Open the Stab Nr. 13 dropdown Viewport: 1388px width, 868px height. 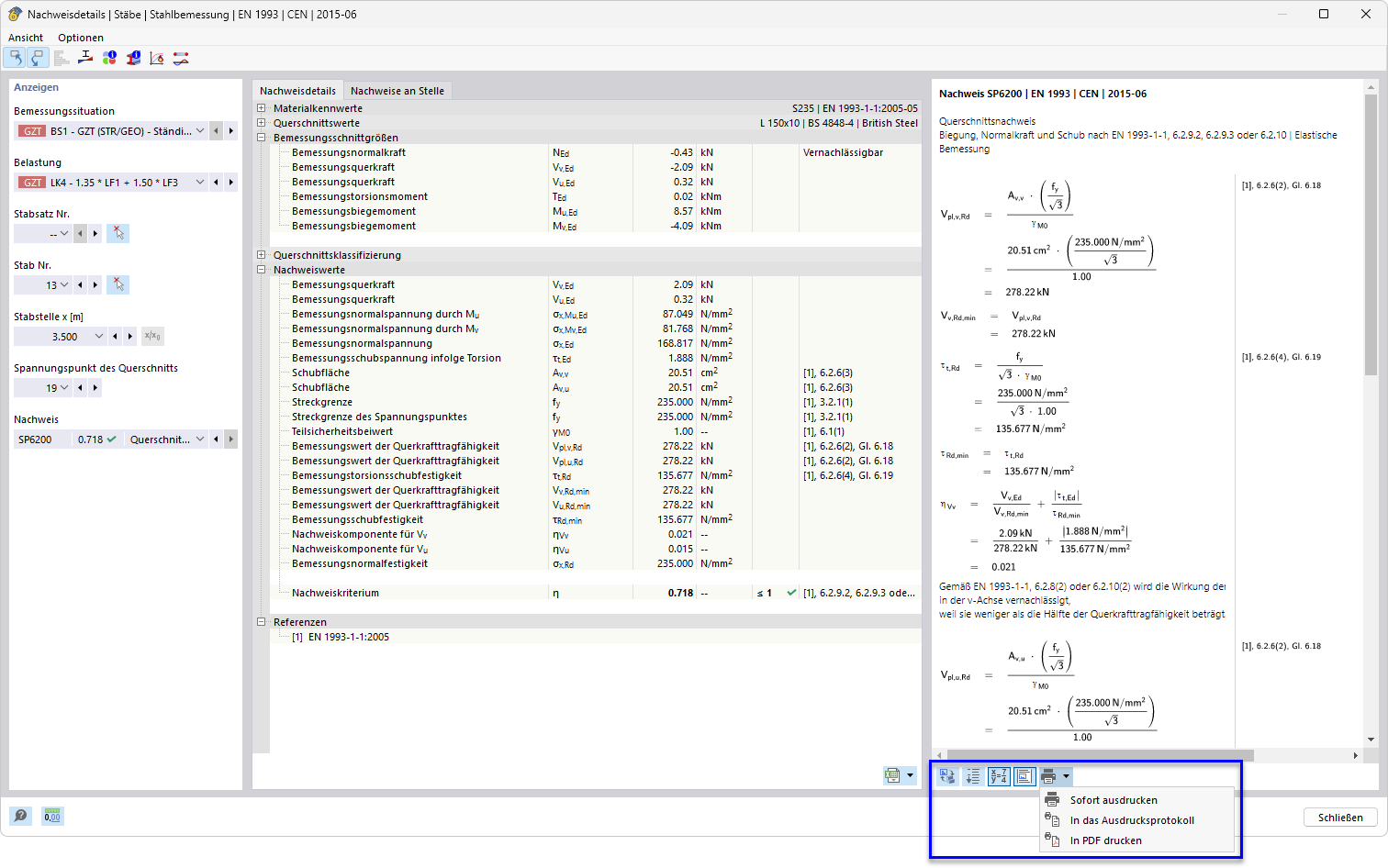coord(64,285)
